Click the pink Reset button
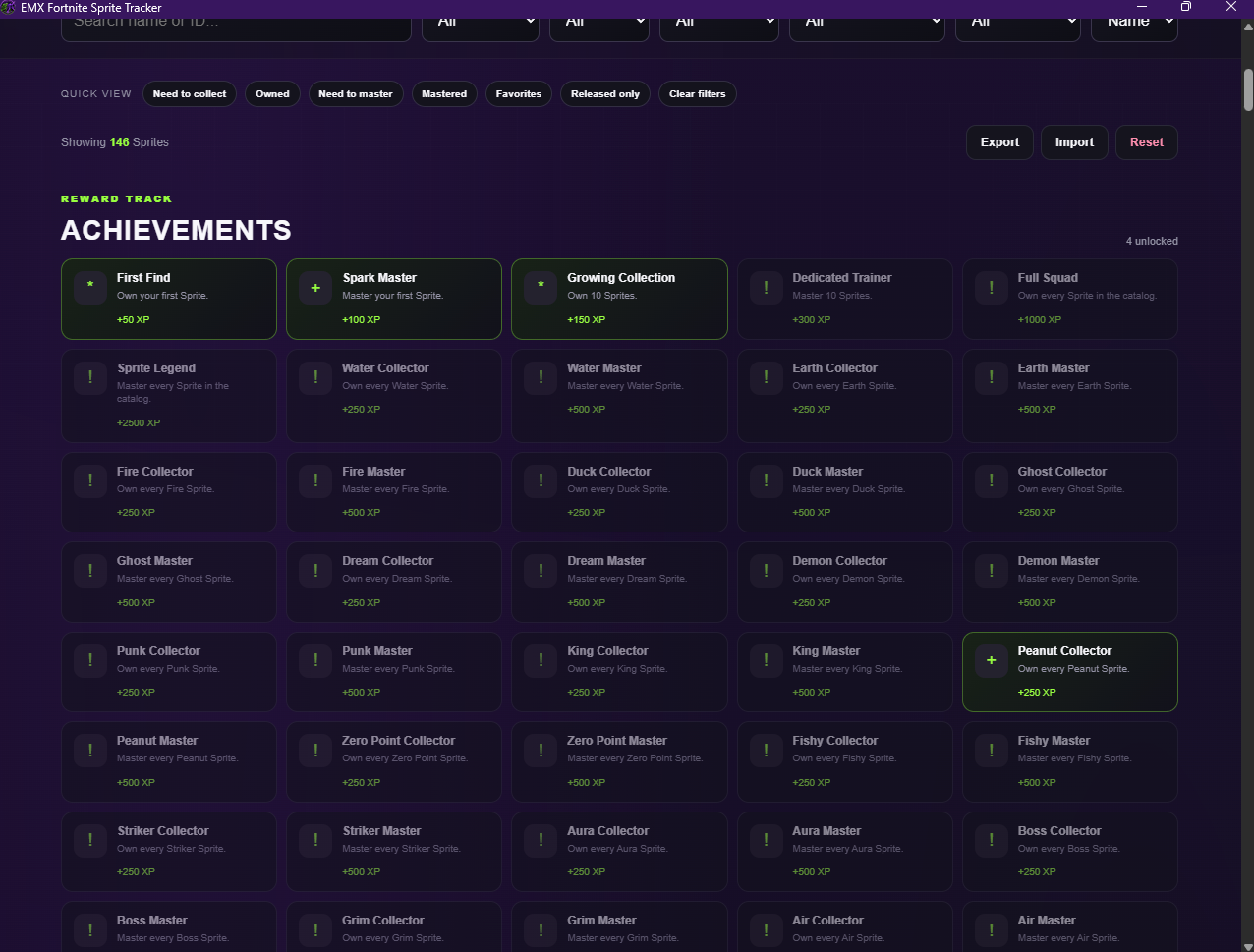 1147,142
